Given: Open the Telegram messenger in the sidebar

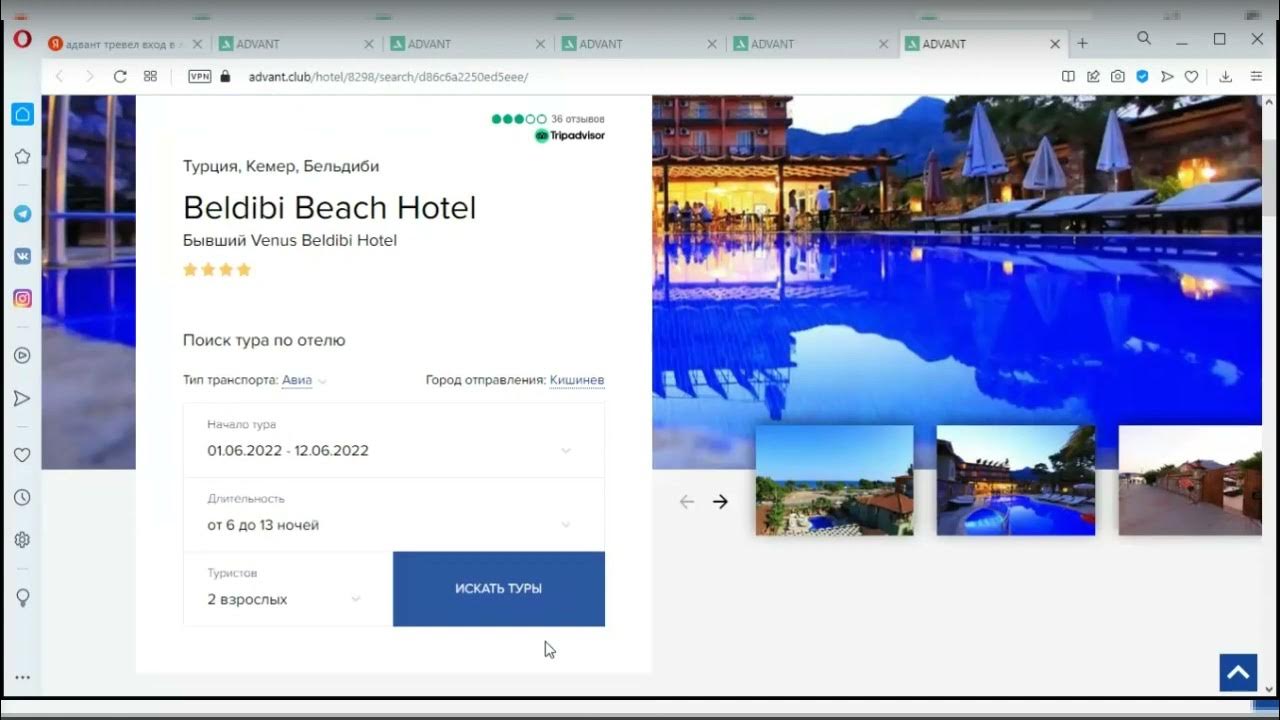Looking at the screenshot, I should [22, 214].
